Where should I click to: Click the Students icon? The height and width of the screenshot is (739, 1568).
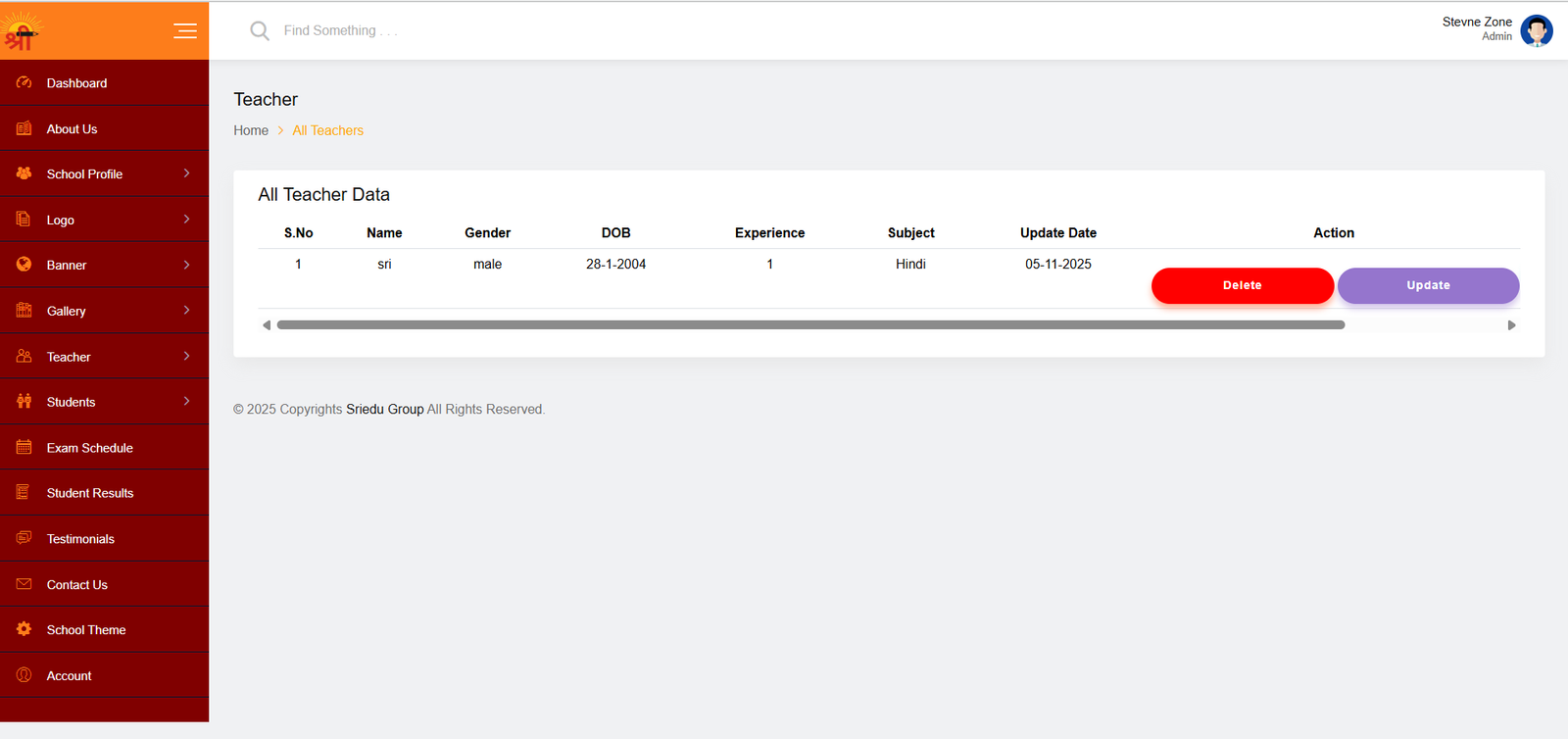click(x=24, y=402)
